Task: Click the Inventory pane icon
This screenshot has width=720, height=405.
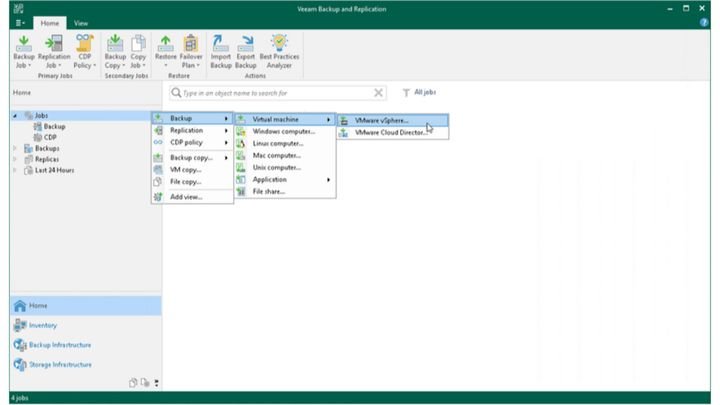Action: [20, 325]
